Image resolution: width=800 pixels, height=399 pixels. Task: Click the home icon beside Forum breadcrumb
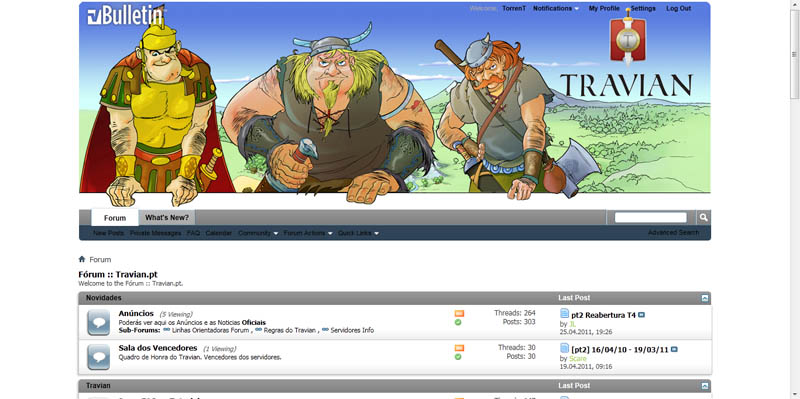coord(82,259)
